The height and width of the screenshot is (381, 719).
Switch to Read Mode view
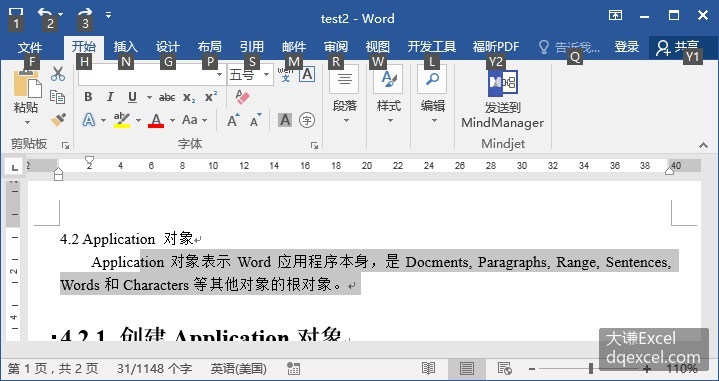pos(428,369)
